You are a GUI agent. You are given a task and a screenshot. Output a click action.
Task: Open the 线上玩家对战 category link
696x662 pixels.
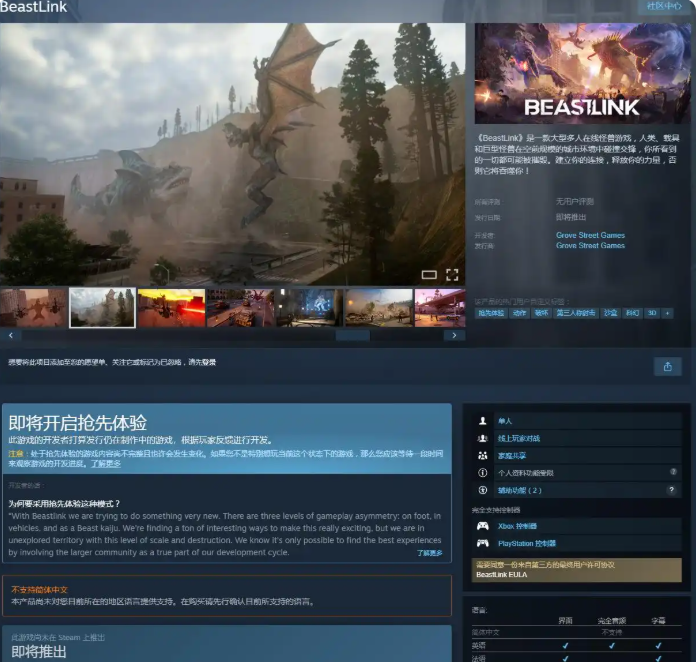click(x=519, y=438)
